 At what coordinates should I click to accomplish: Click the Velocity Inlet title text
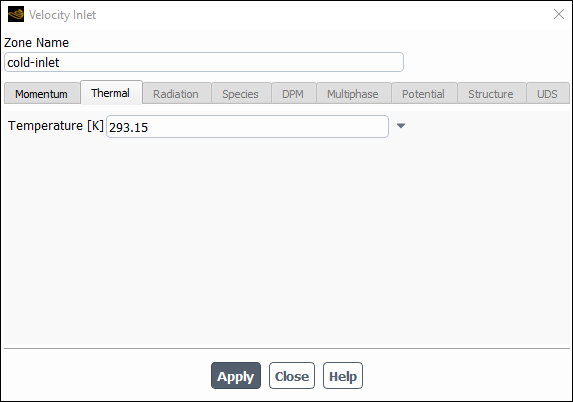pyautogui.click(x=62, y=15)
